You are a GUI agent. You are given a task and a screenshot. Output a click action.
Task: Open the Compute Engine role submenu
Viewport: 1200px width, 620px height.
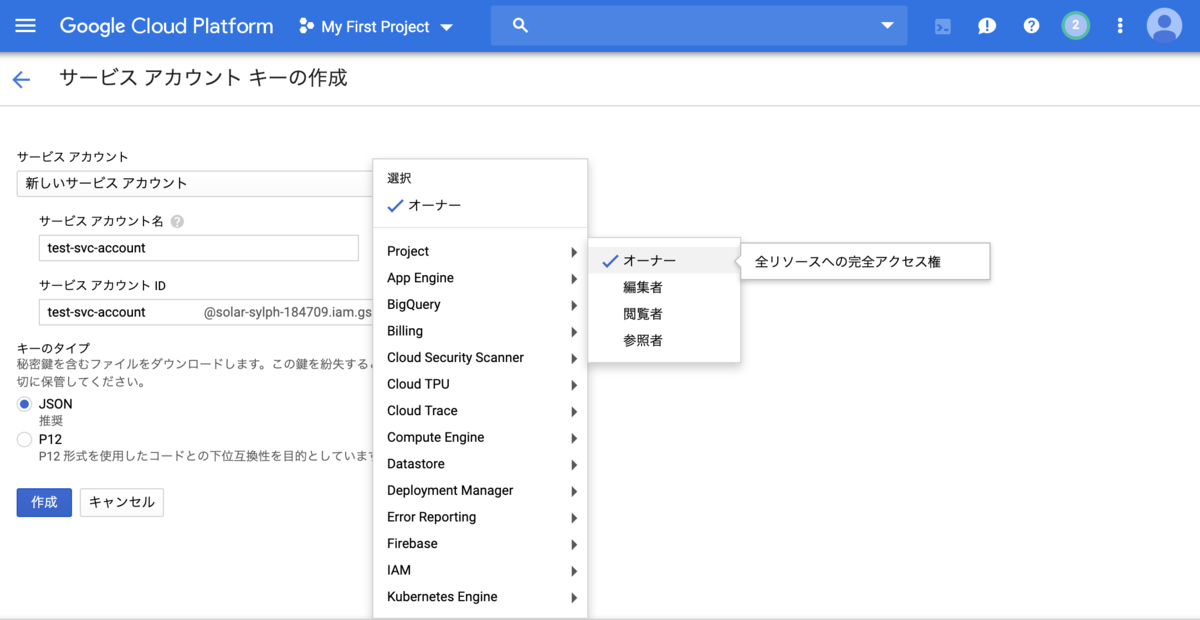click(480, 437)
